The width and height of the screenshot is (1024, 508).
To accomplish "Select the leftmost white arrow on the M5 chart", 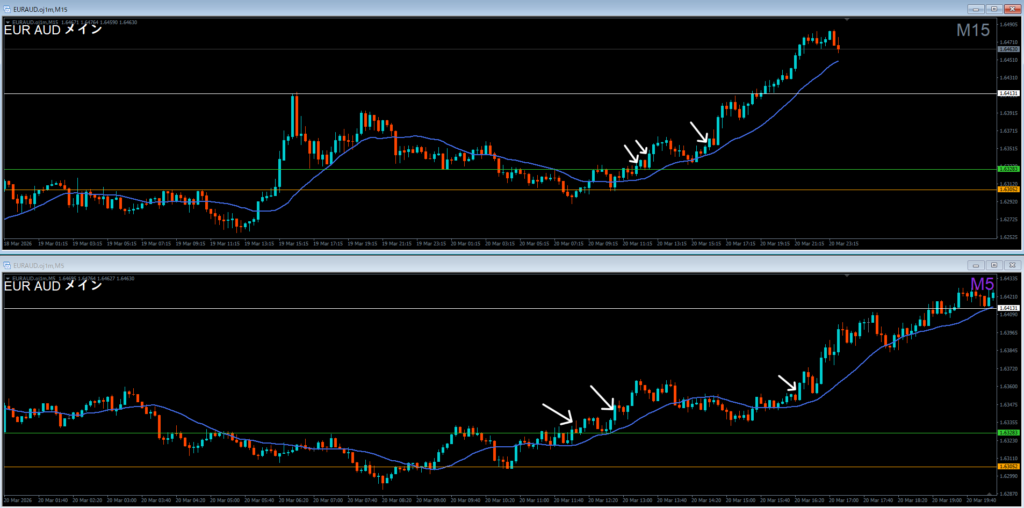I will click(x=557, y=413).
